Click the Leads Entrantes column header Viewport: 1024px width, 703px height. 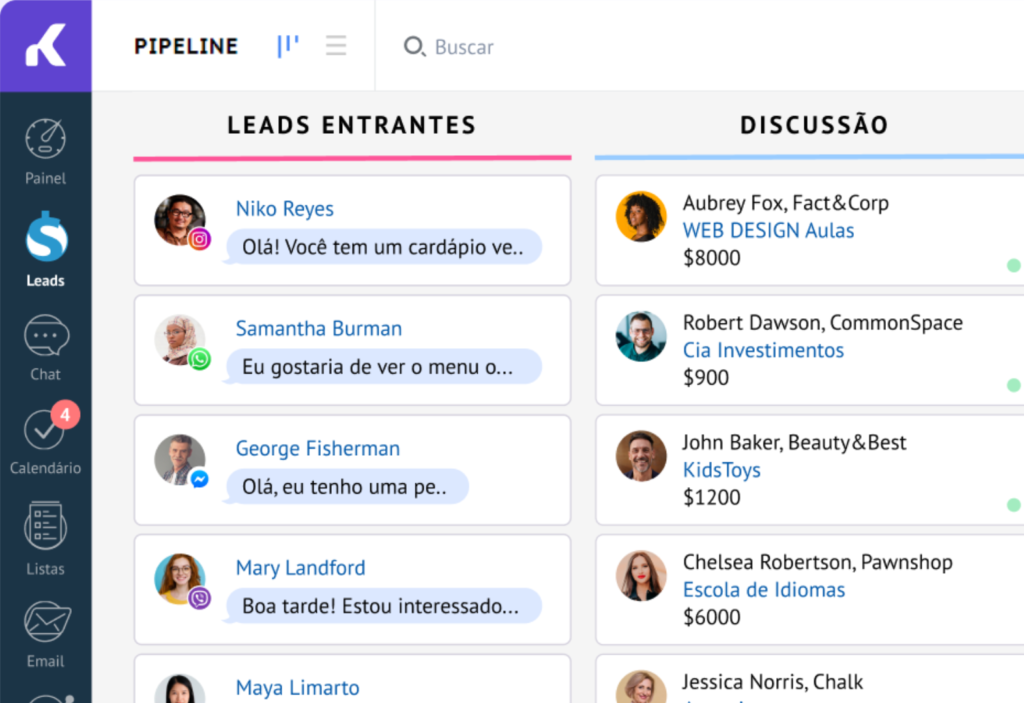point(351,125)
